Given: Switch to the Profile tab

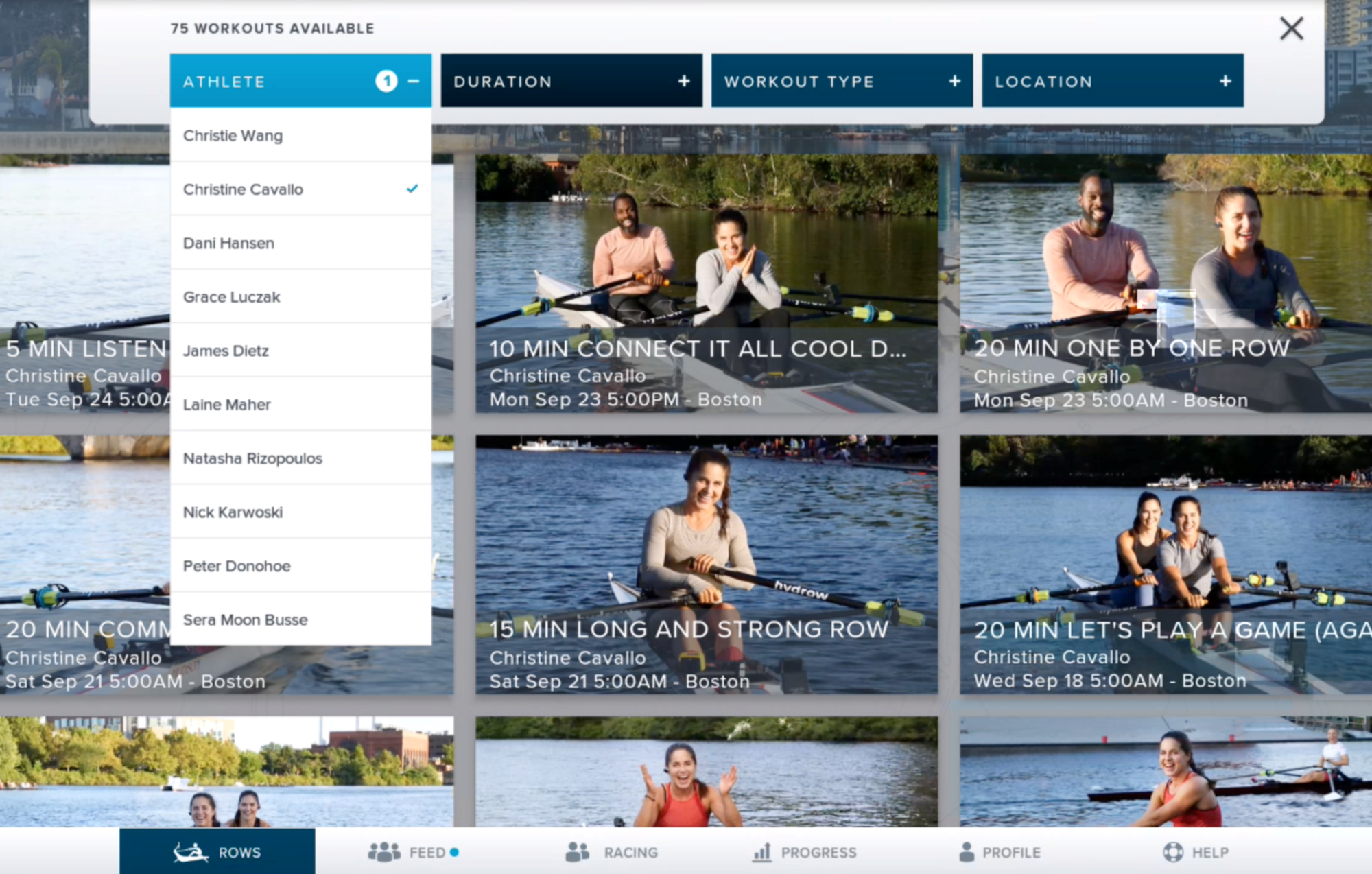Looking at the screenshot, I should [1000, 851].
